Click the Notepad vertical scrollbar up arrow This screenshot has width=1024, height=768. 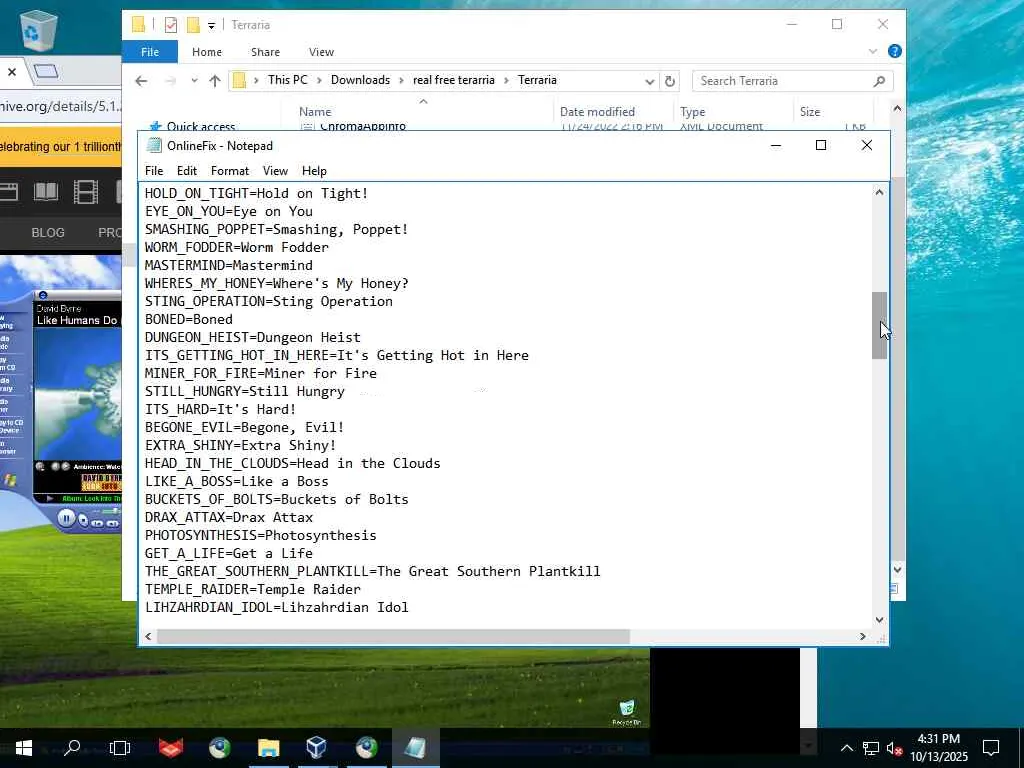[879, 192]
